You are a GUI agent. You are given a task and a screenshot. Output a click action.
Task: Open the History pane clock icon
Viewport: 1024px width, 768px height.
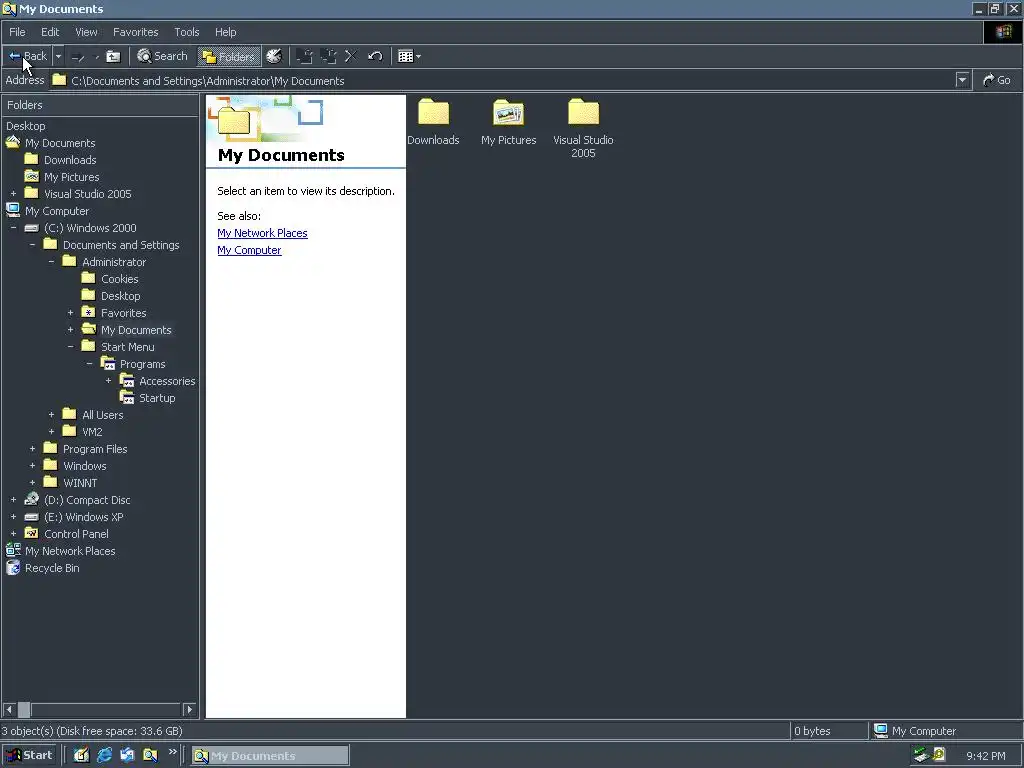pos(274,56)
